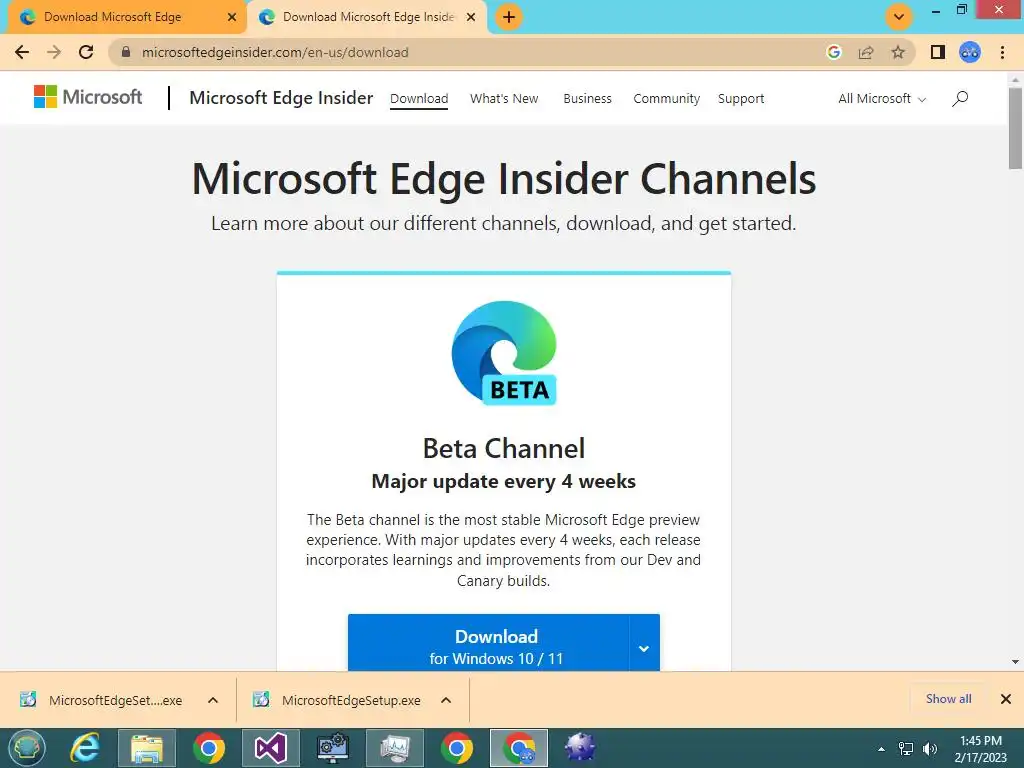Click the search magnifier icon on the site
The width and height of the screenshot is (1024, 768).
click(x=960, y=99)
